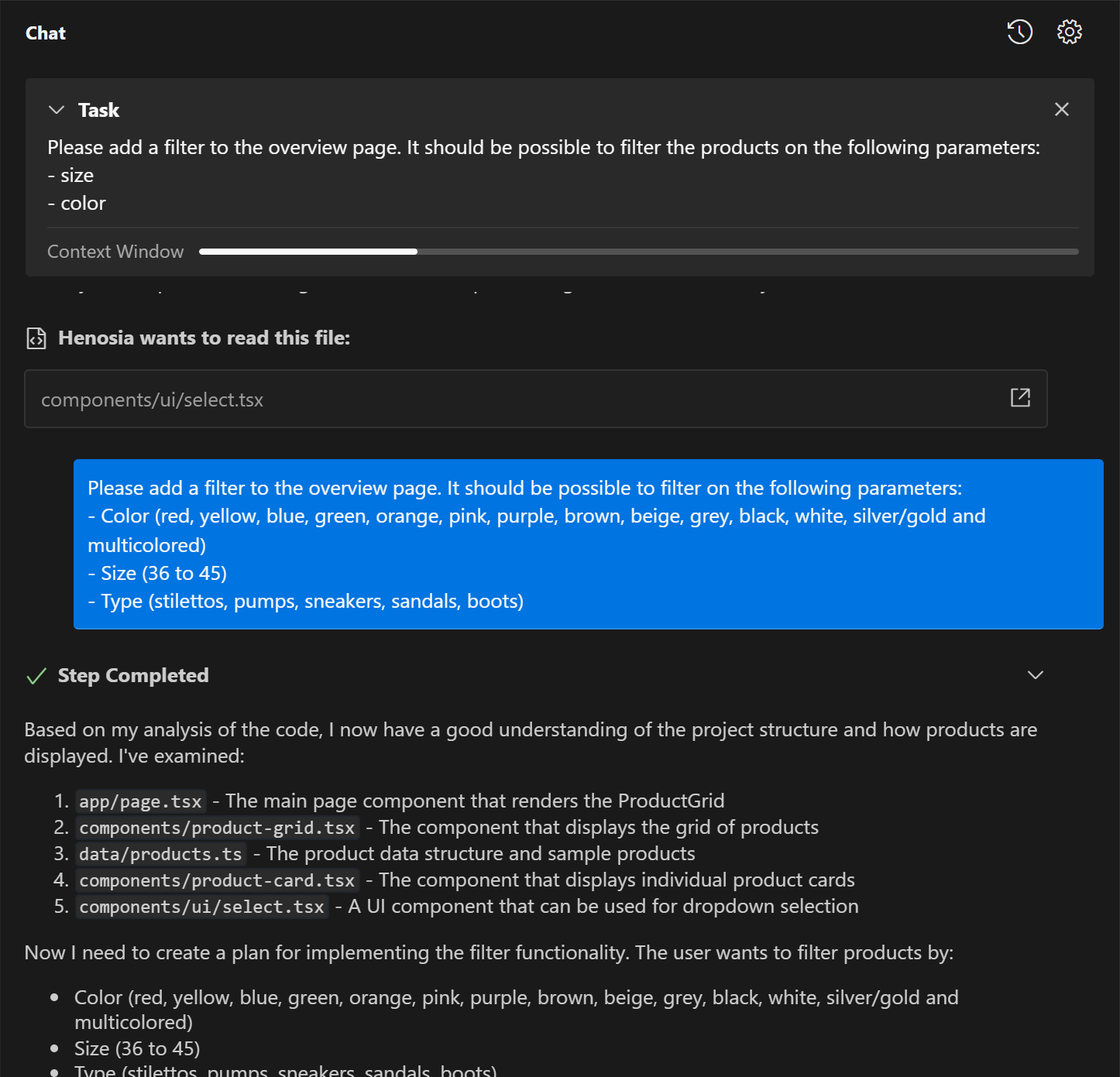Open components/ui/select.tsx in editor icon

(x=1020, y=398)
